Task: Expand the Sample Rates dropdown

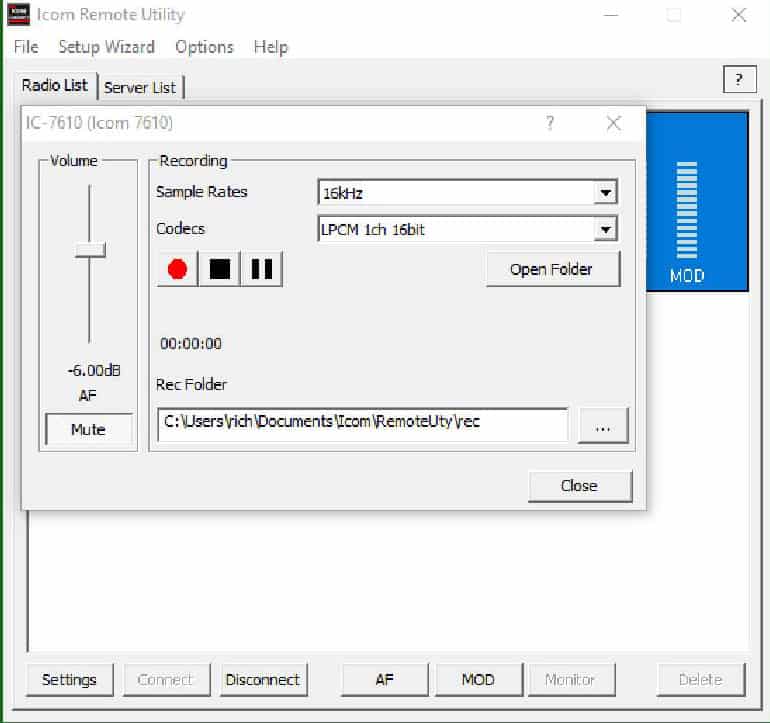Action: click(x=604, y=193)
